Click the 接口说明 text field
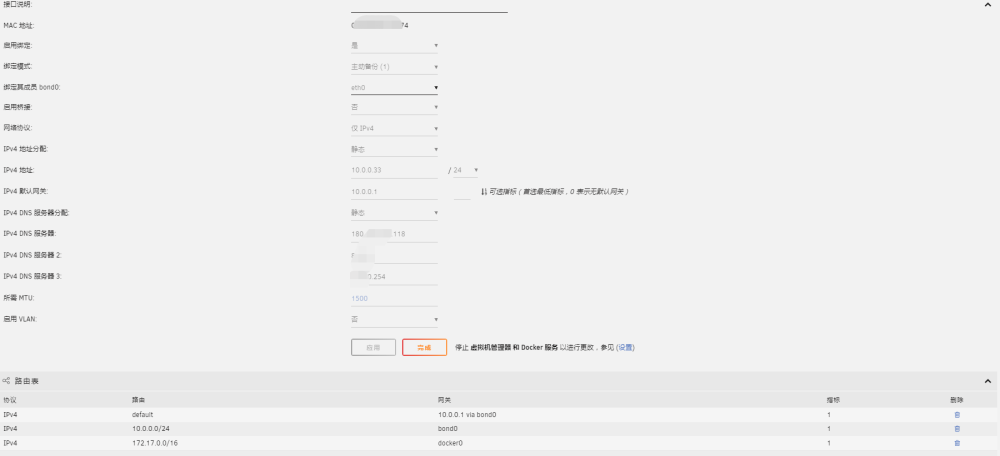1000x456 pixels. [429, 6]
